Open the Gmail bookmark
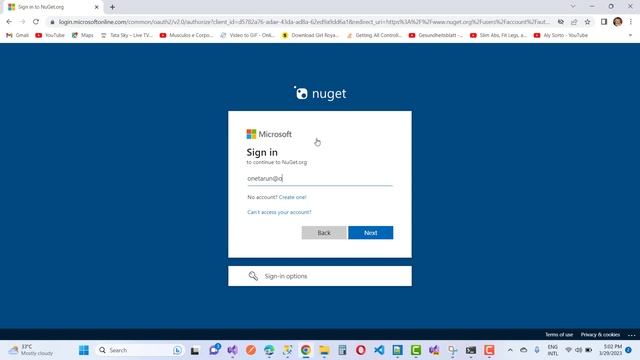 pyautogui.click(x=18, y=36)
